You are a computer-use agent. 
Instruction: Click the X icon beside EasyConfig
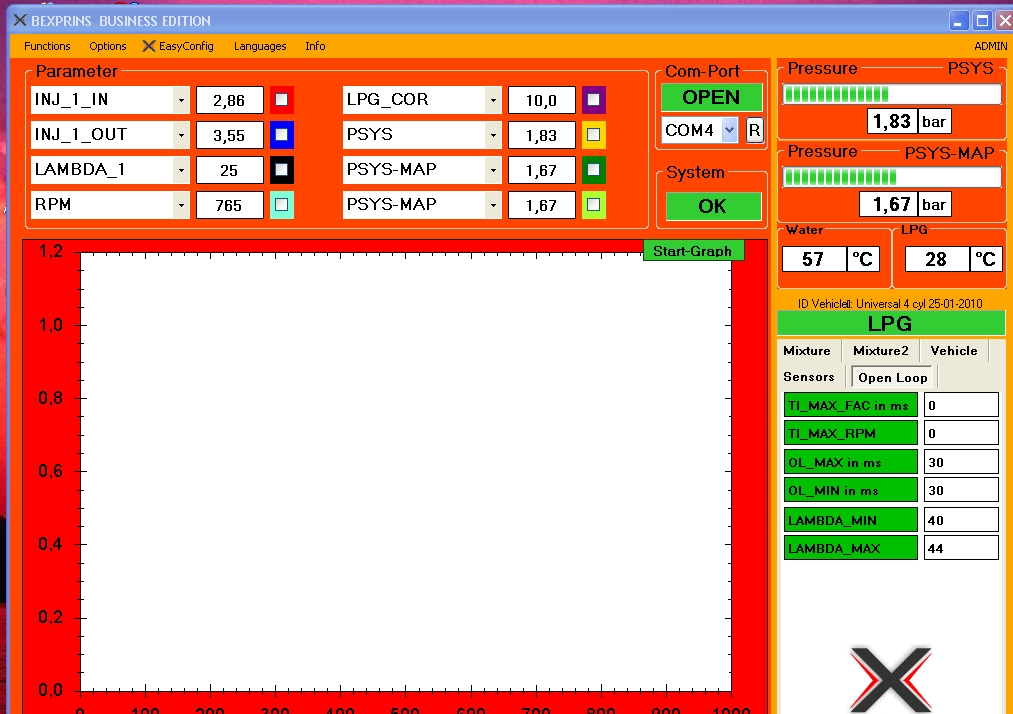point(149,46)
